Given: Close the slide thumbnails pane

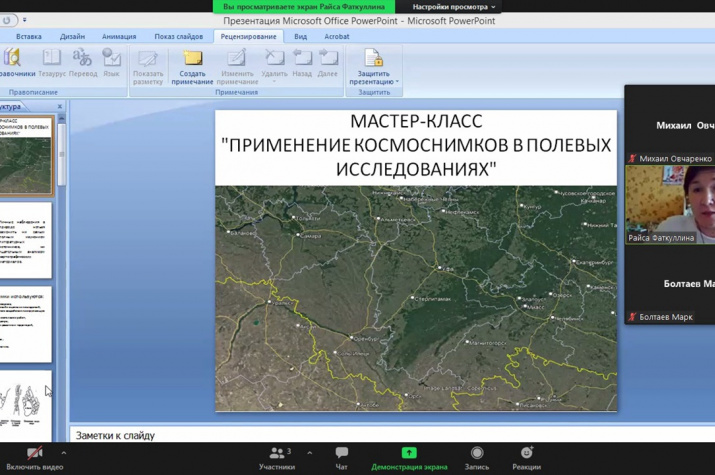Looking at the screenshot, I should [60, 106].
